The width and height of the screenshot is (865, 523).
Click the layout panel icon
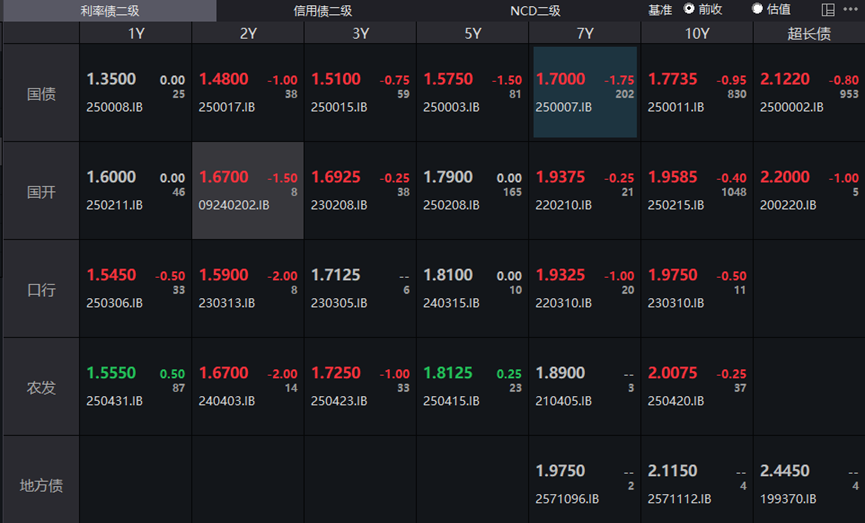tap(828, 10)
